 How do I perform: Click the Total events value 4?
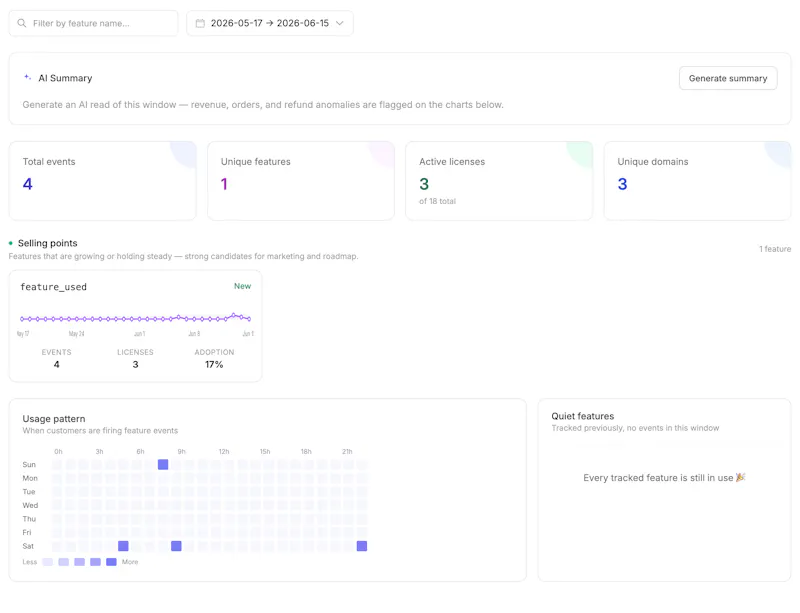pos(28,184)
